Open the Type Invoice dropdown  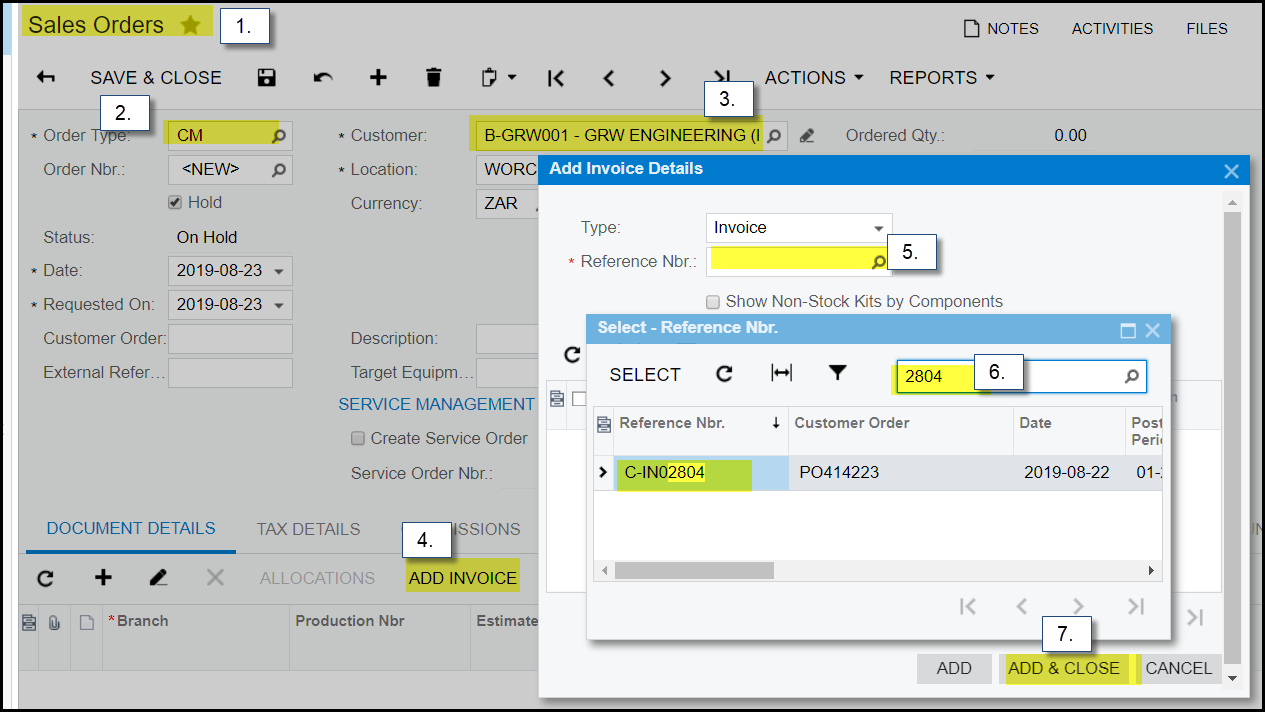click(x=878, y=228)
